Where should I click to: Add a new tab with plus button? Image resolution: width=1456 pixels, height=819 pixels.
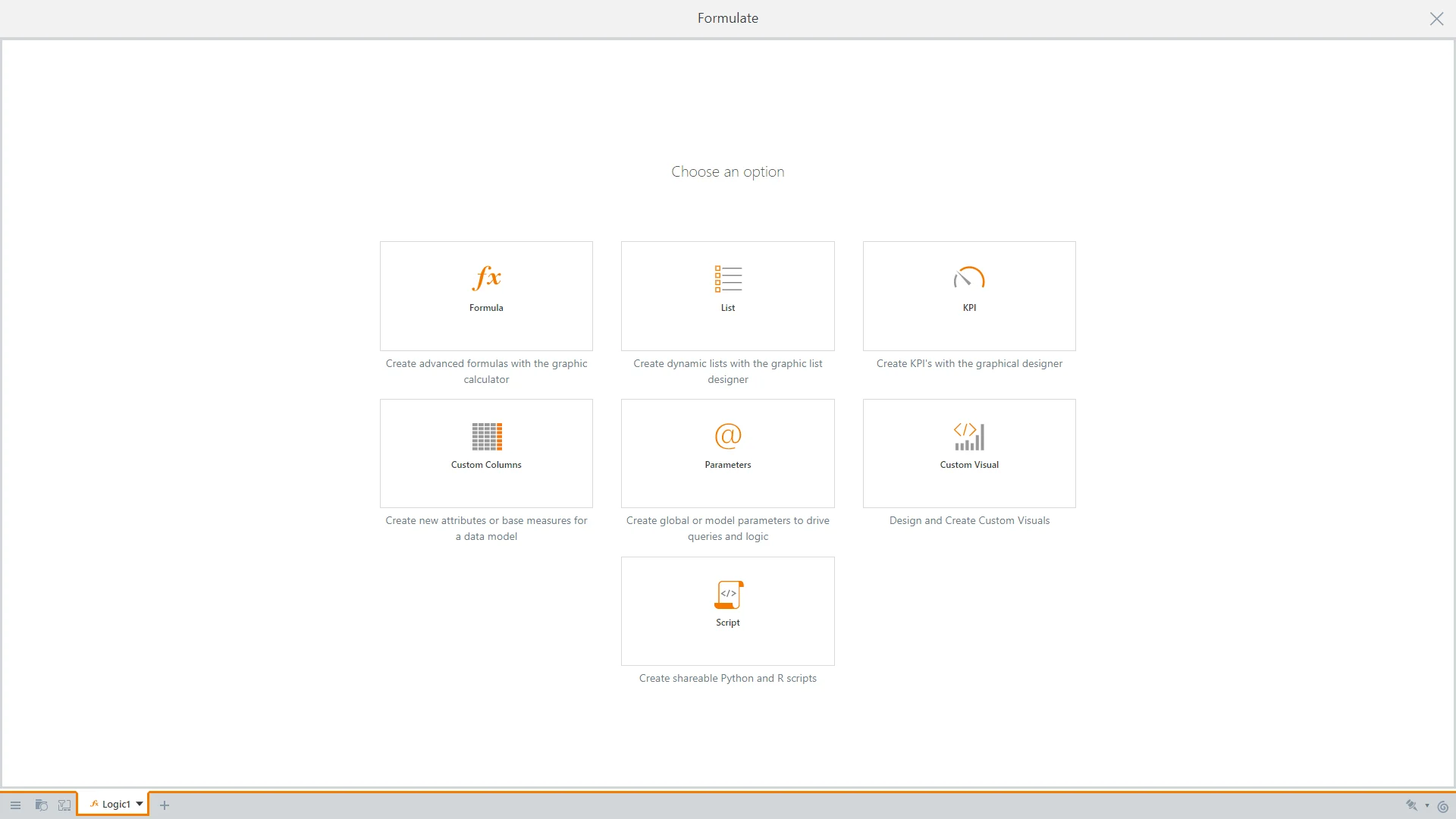coord(165,805)
